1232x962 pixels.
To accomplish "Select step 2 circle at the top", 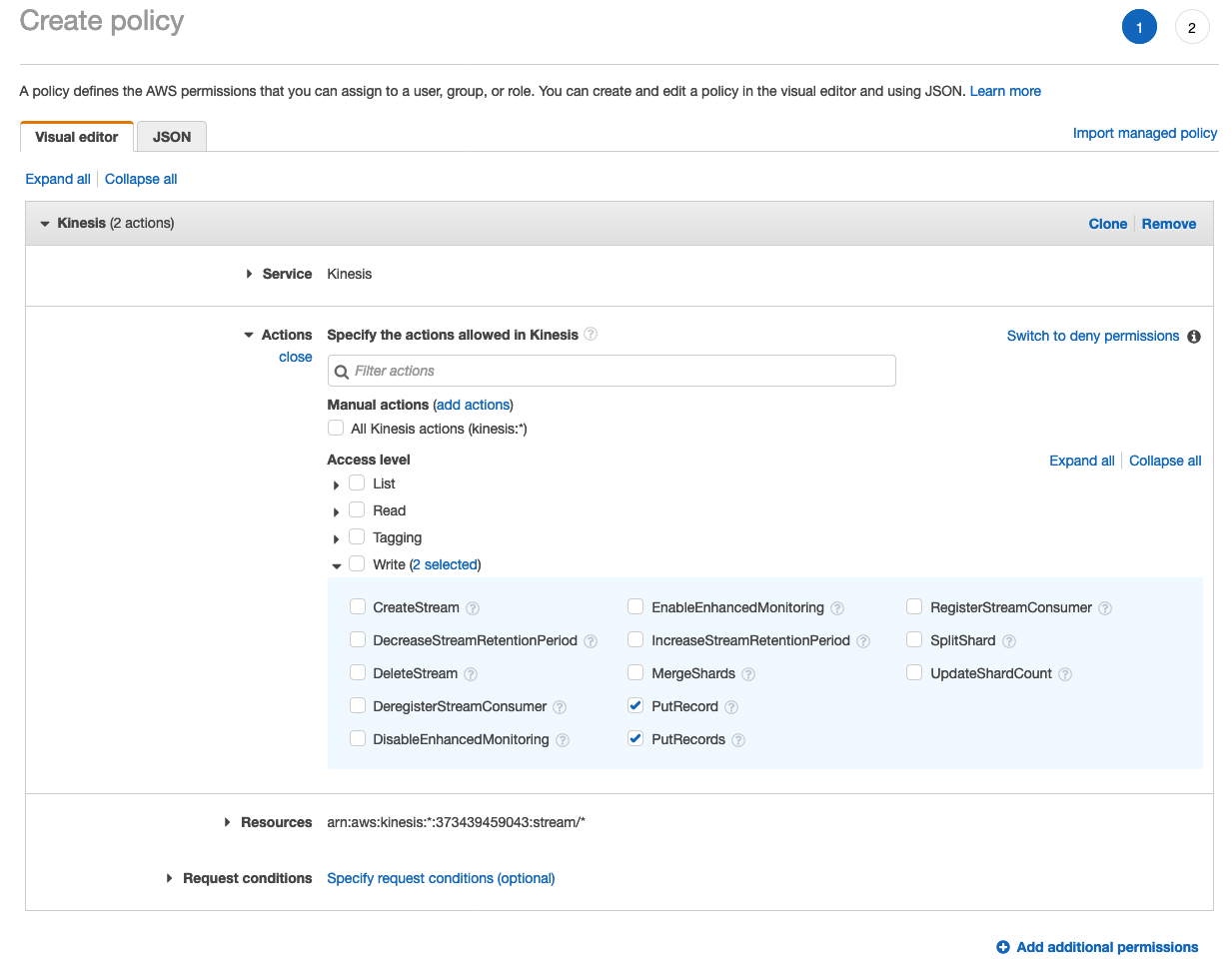I will (x=1191, y=27).
